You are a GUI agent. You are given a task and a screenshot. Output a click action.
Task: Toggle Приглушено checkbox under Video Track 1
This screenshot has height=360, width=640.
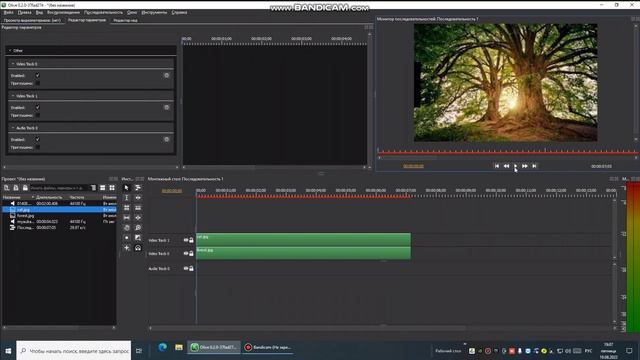click(38, 115)
